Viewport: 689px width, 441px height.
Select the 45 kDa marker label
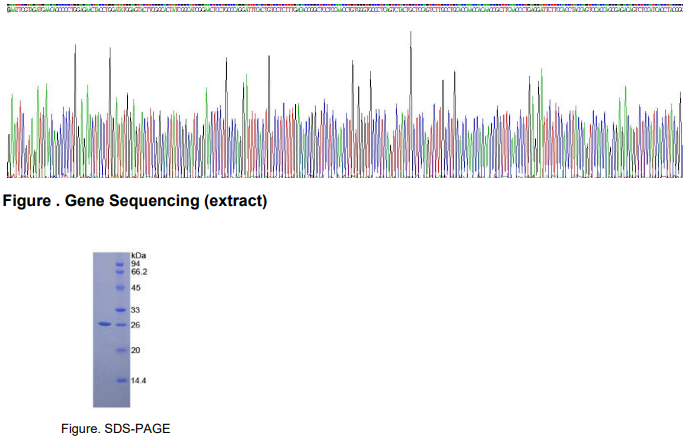click(x=136, y=288)
